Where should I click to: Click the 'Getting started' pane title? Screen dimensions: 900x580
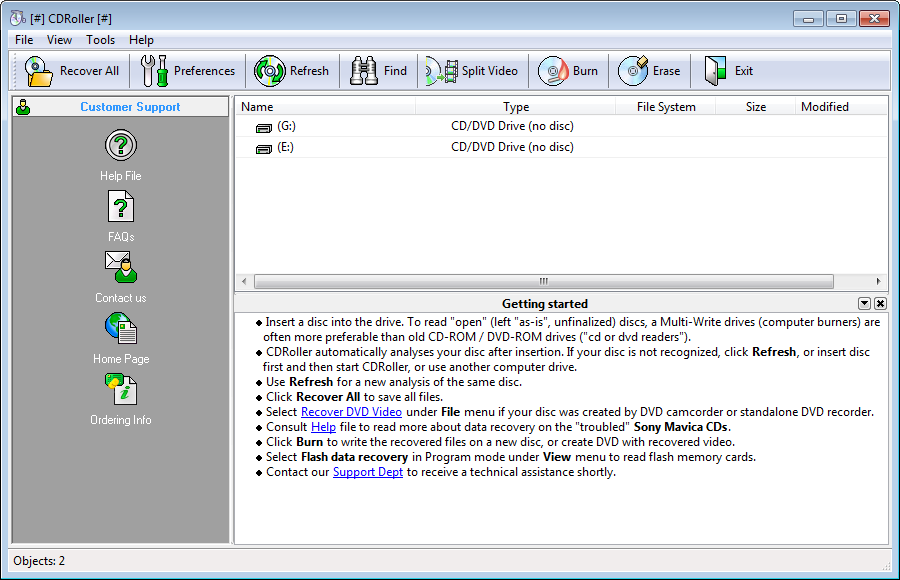[x=545, y=303]
